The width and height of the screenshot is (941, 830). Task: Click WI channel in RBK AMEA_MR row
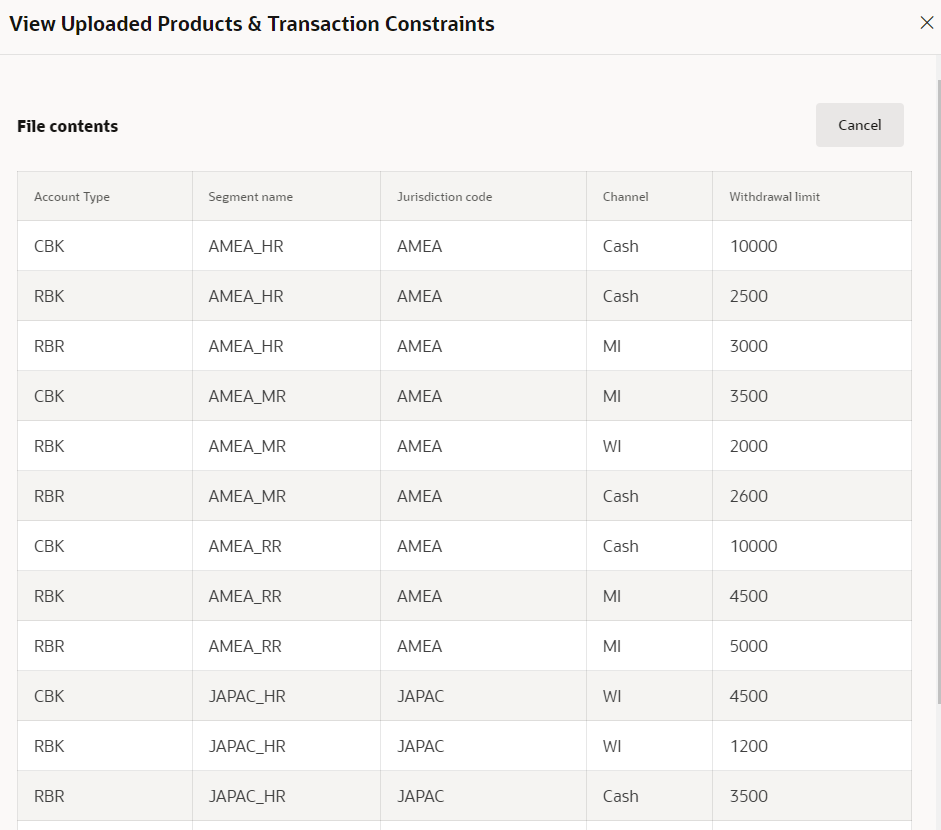point(612,446)
